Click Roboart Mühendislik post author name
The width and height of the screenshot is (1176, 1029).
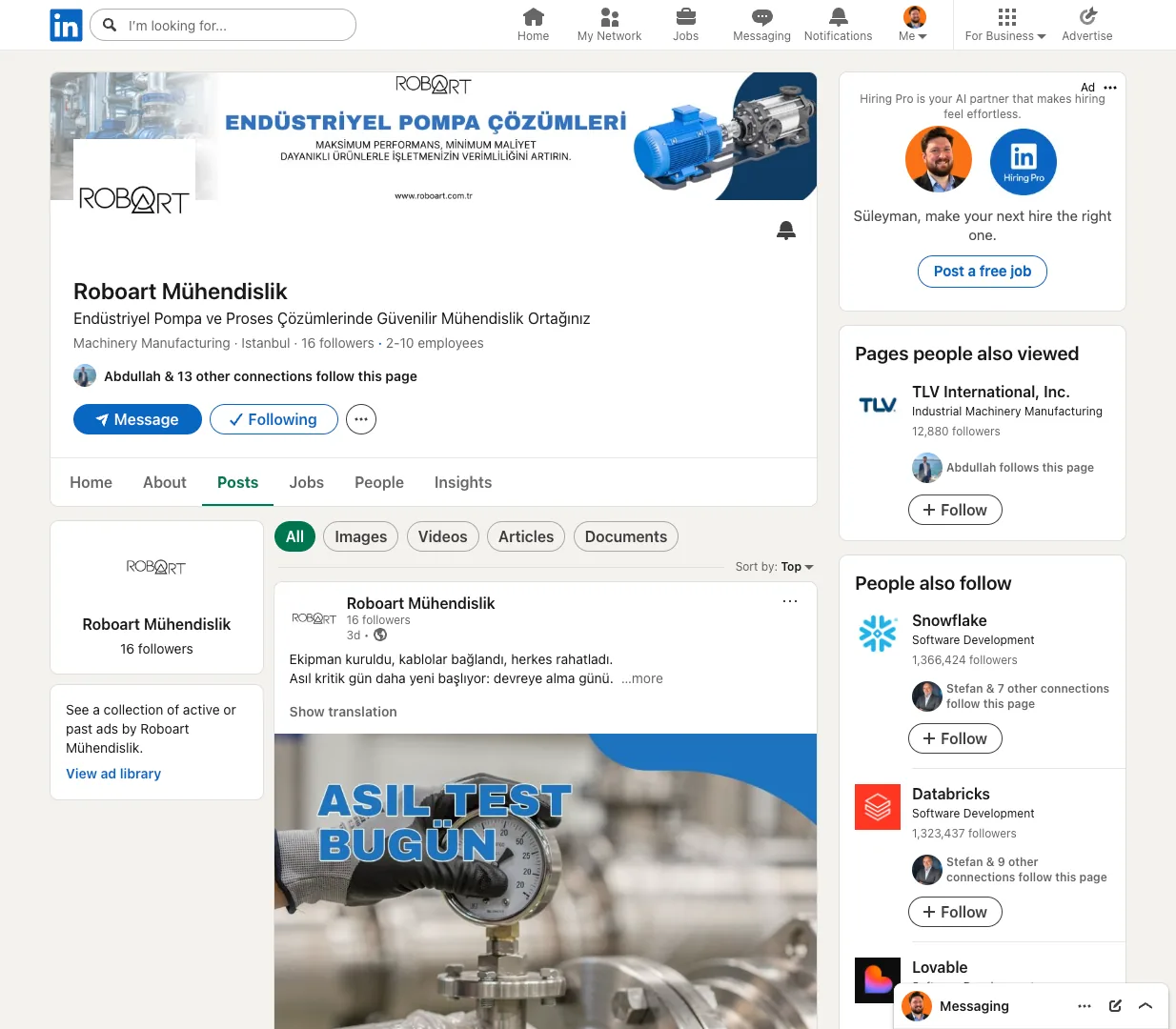(420, 603)
